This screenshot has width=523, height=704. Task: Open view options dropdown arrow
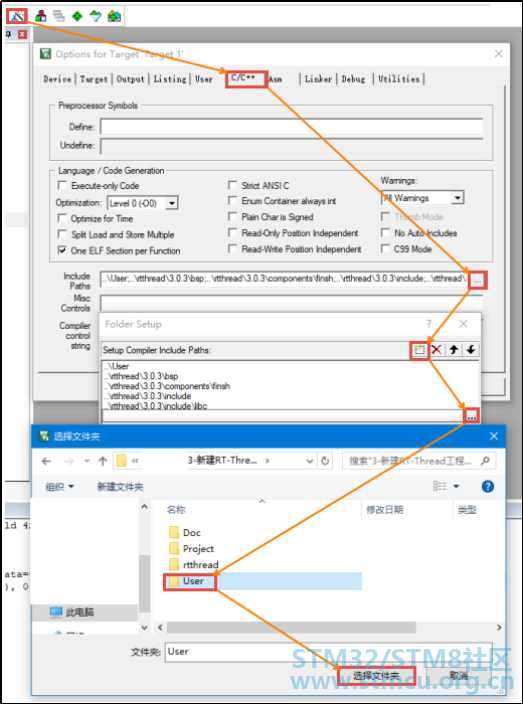pos(457,487)
